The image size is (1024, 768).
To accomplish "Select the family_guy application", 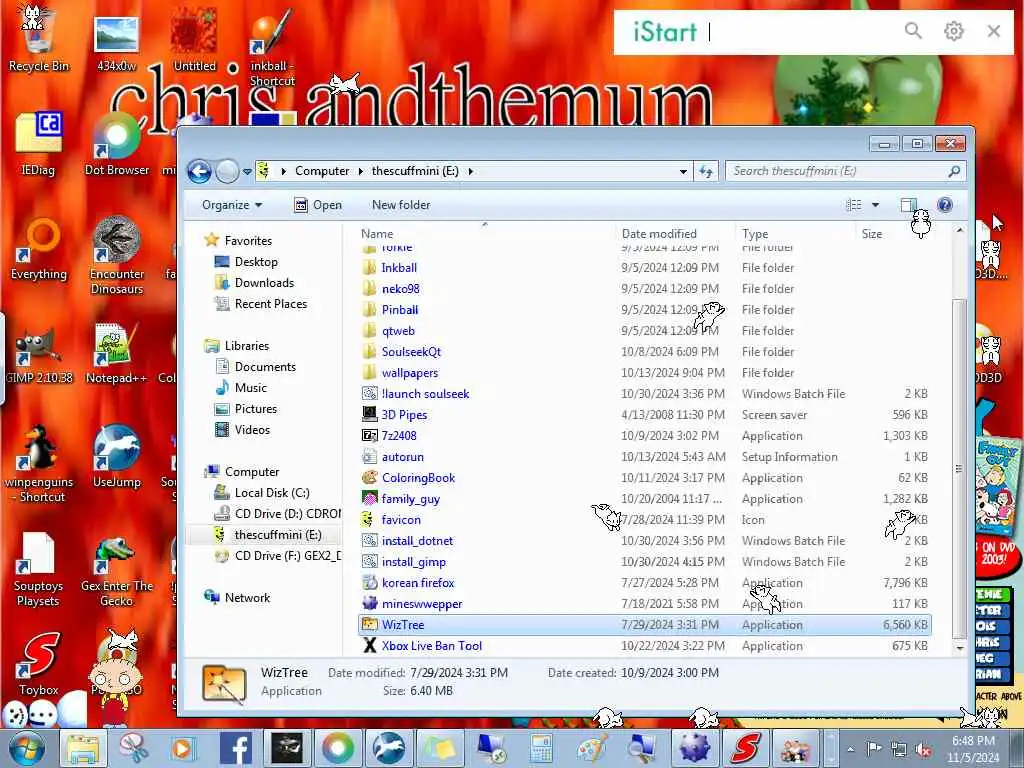I will pyautogui.click(x=645, y=499).
